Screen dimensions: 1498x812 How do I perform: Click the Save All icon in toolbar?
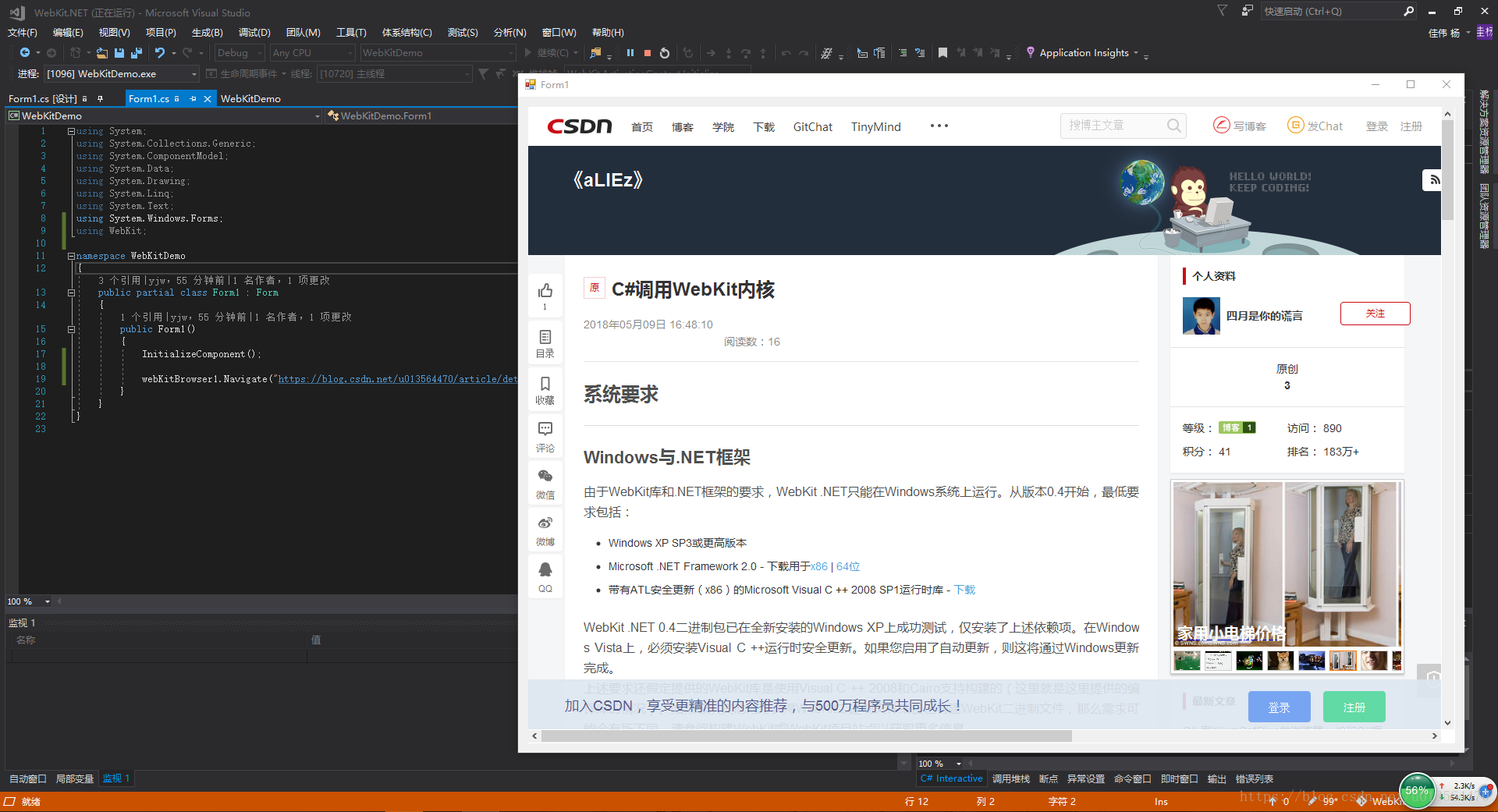137,52
